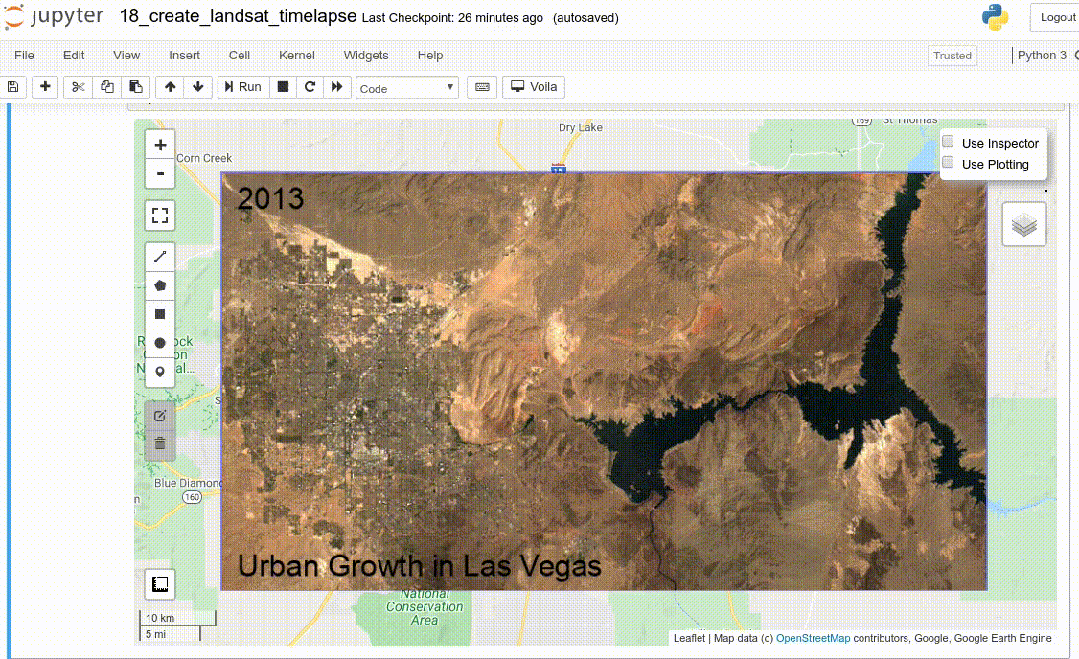The height and width of the screenshot is (659, 1079).
Task: Open the Kernel menu
Action: coord(296,55)
